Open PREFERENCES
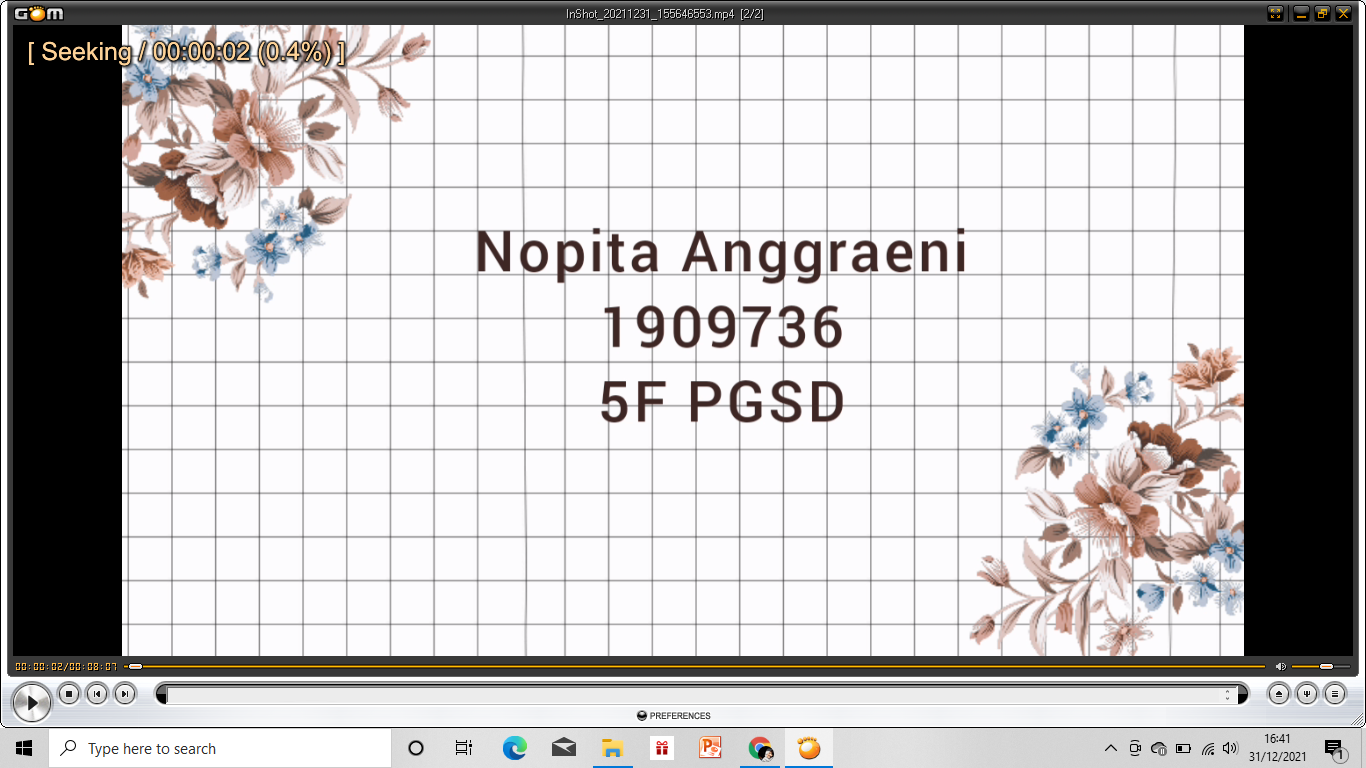The width and height of the screenshot is (1366, 768). coord(674,716)
